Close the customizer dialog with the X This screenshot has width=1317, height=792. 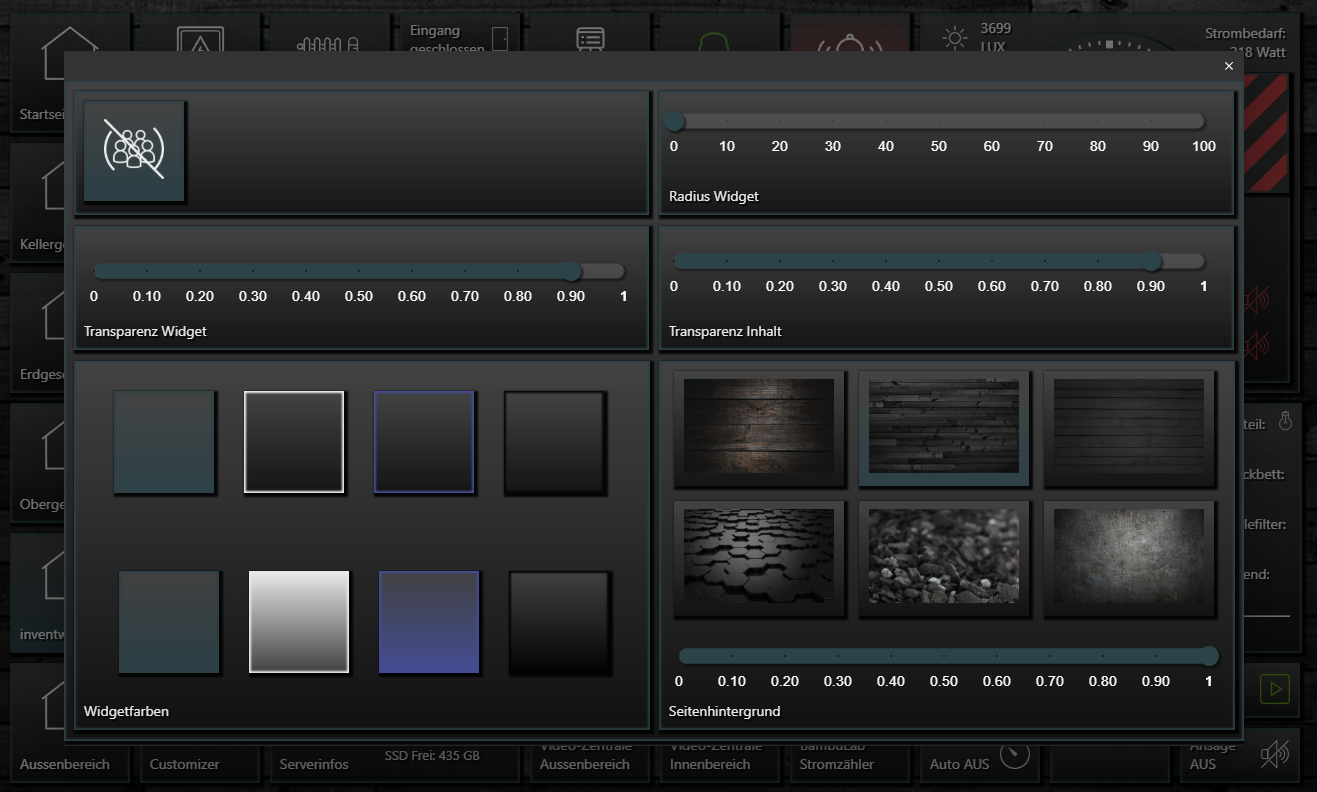coord(1228,66)
